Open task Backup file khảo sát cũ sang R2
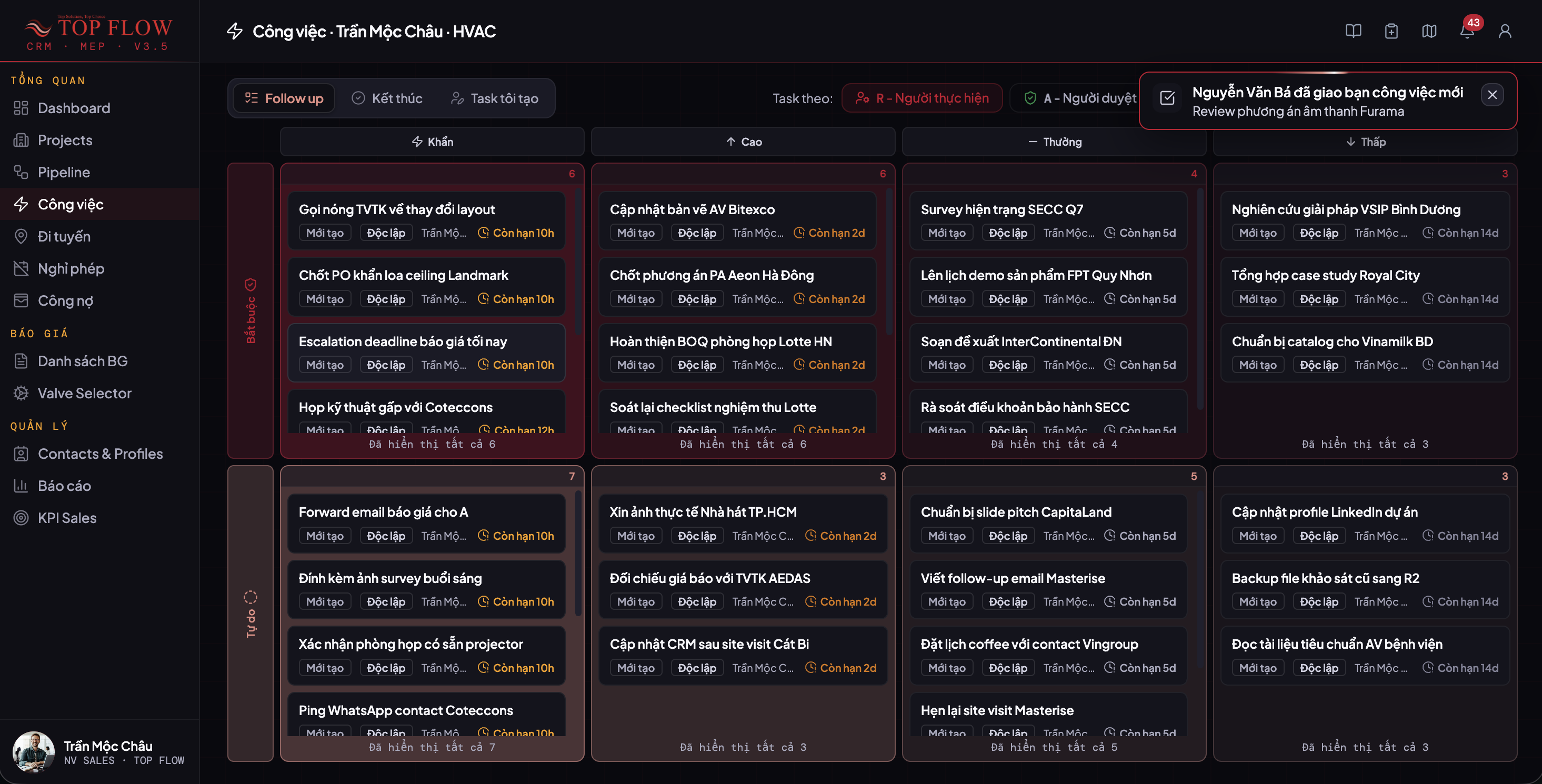Viewport: 1542px width, 784px height. [1365, 589]
